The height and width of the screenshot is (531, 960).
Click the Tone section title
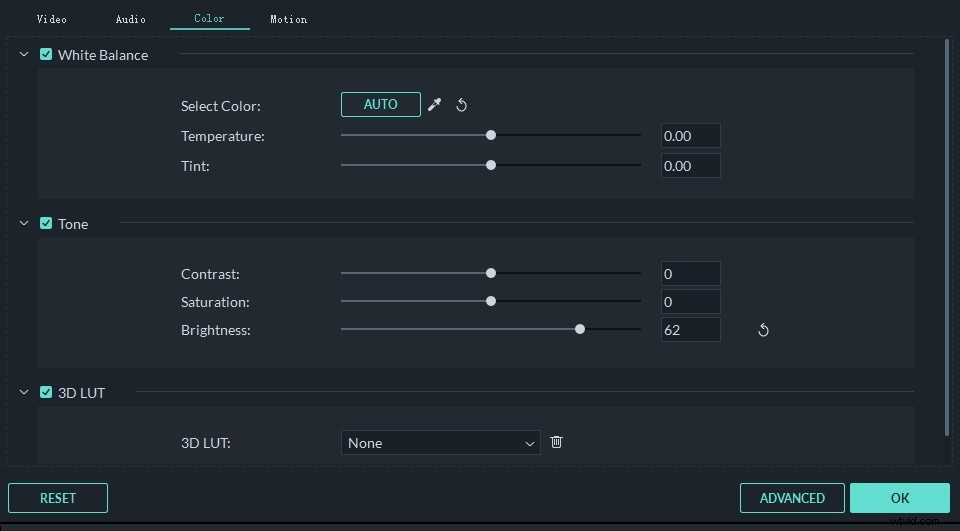tap(73, 224)
